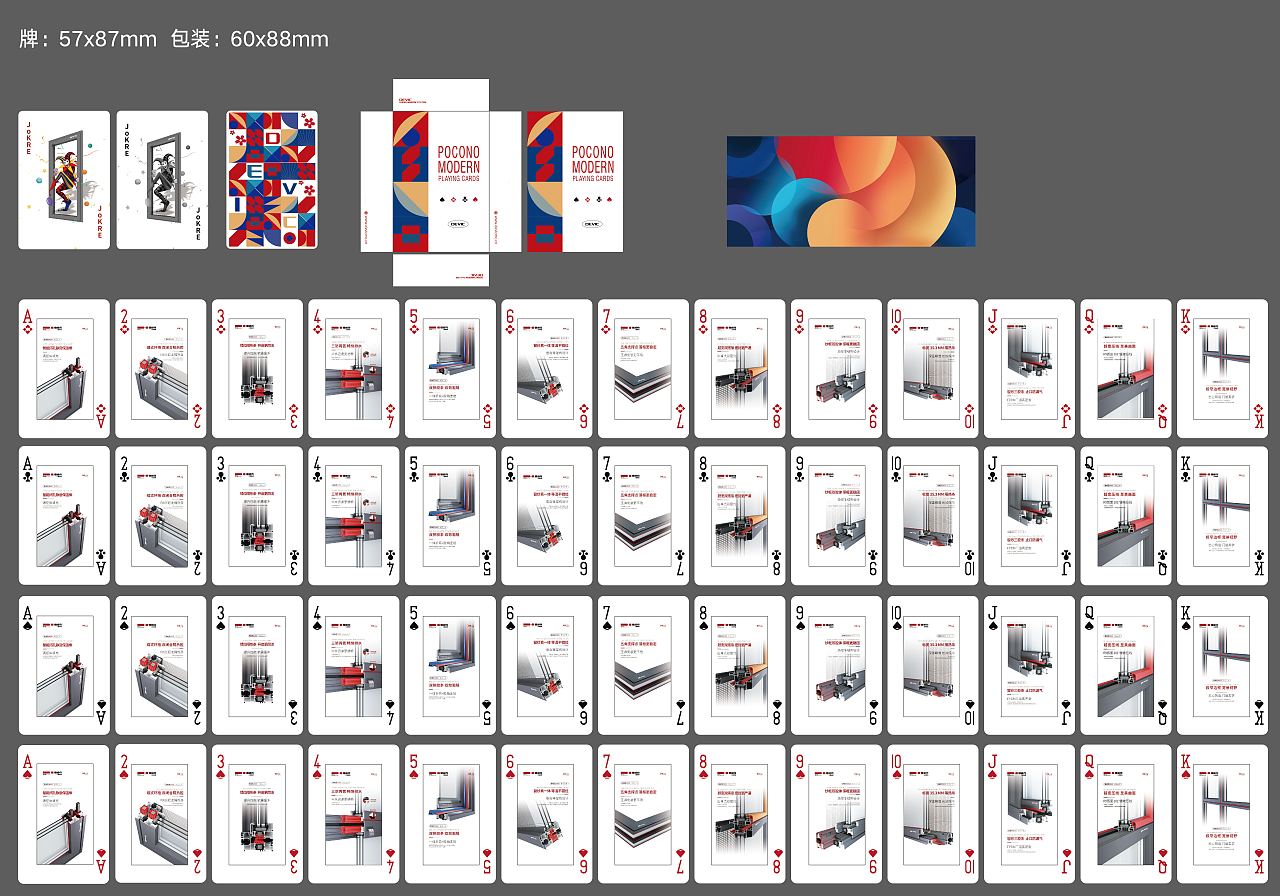Choose the 8 of Spades card
1280x896 pixels.
(x=740, y=665)
